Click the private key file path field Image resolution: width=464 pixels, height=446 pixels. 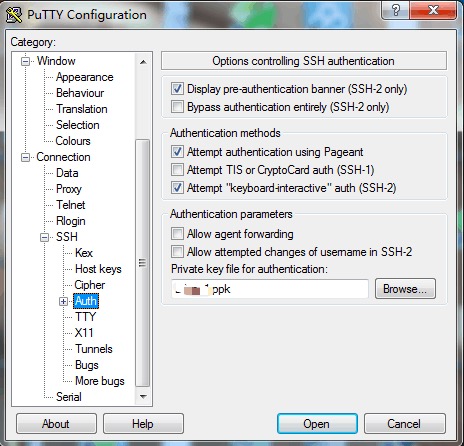coord(270,289)
